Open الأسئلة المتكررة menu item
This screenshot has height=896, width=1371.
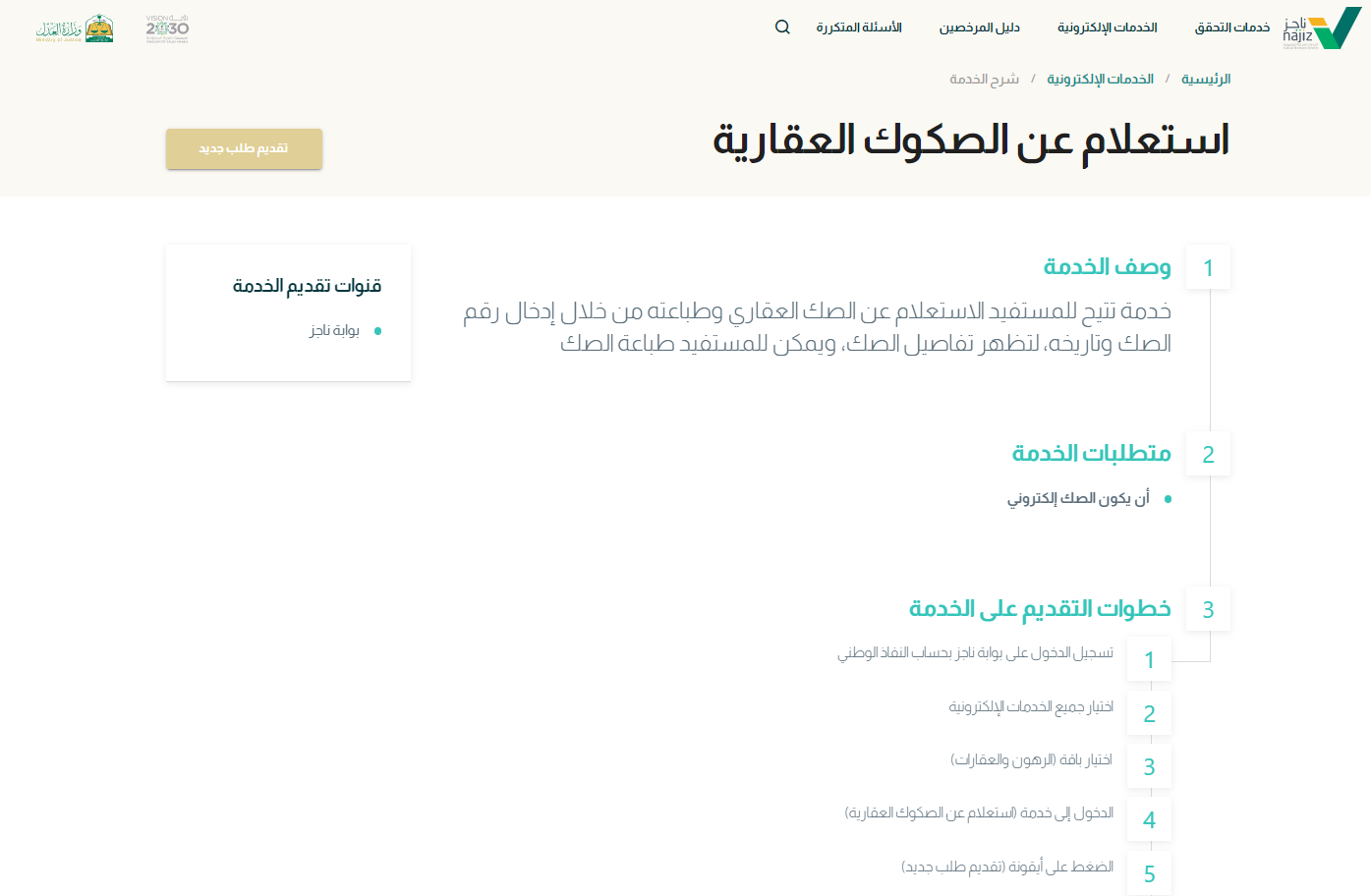click(x=859, y=28)
